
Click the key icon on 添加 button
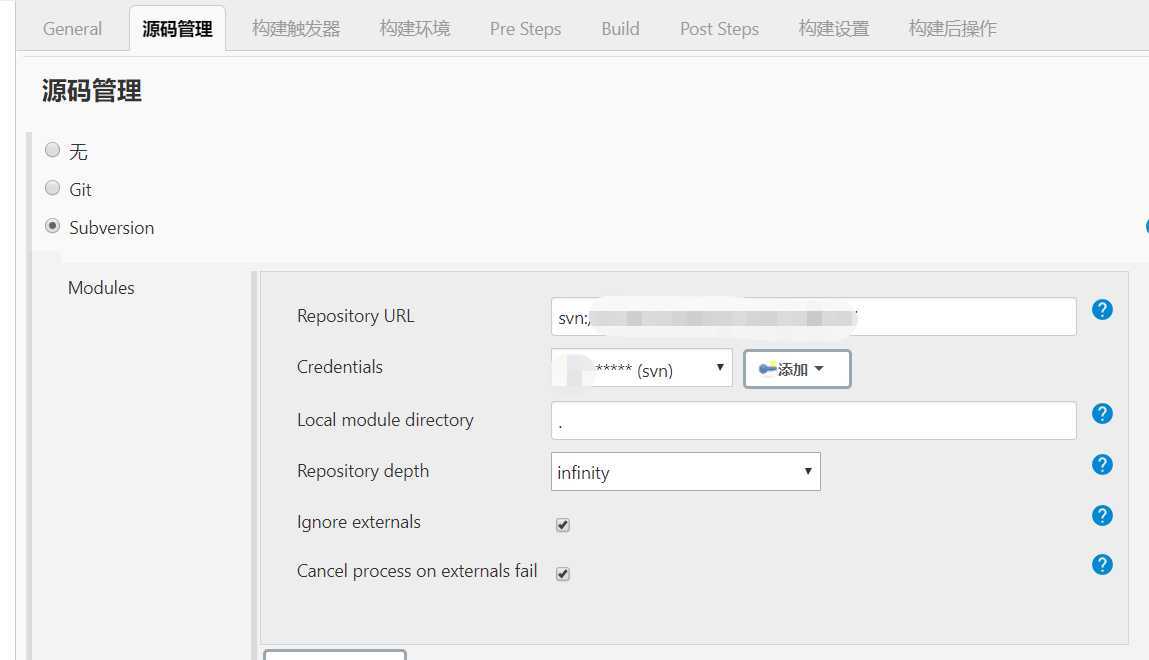point(767,368)
